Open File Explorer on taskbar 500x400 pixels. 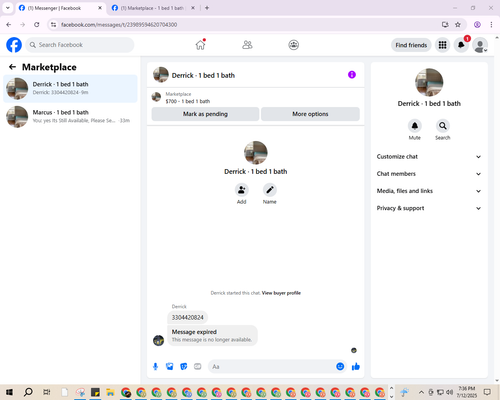tap(110, 392)
